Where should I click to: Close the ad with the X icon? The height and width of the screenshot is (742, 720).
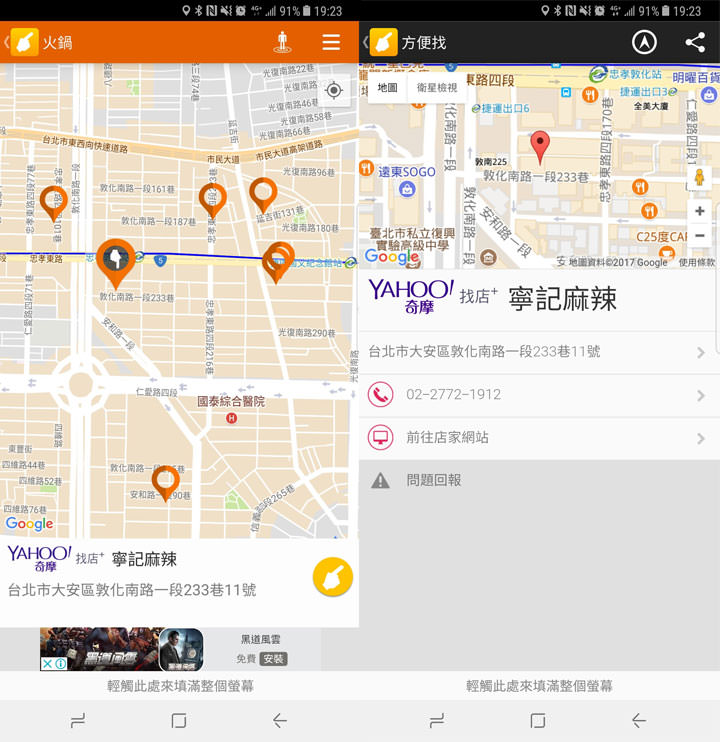coord(47,664)
